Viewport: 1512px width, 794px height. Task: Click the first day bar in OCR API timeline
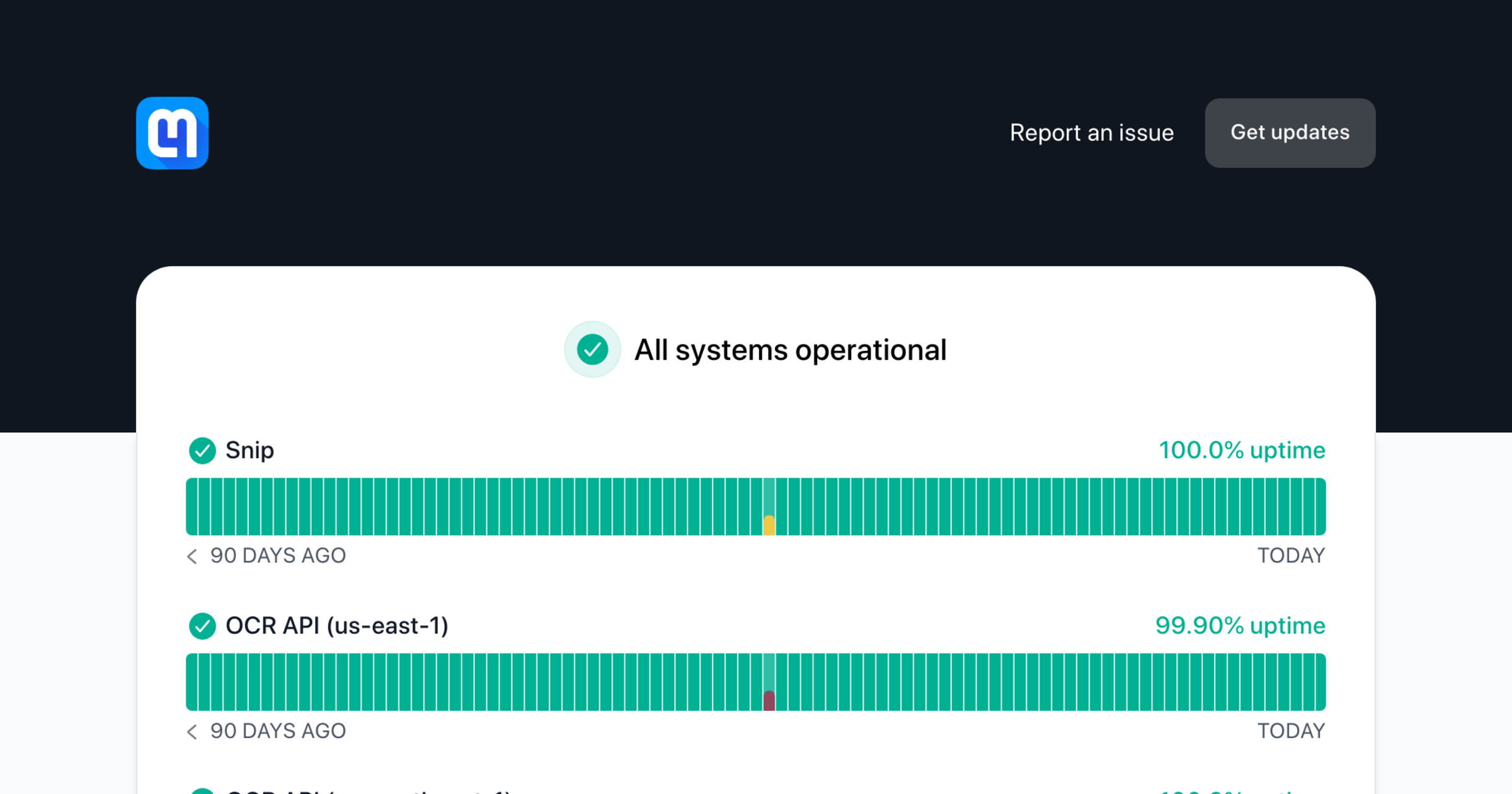pyautogui.click(x=192, y=682)
